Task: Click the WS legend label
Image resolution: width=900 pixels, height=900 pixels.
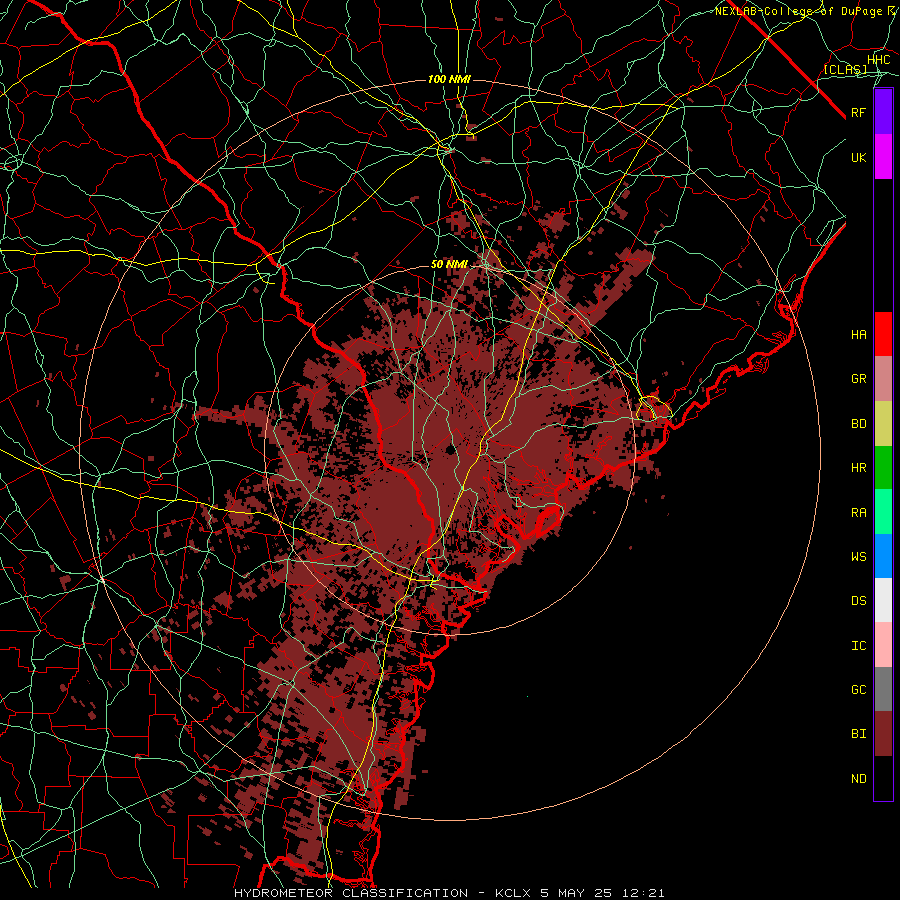Action: pos(859,557)
